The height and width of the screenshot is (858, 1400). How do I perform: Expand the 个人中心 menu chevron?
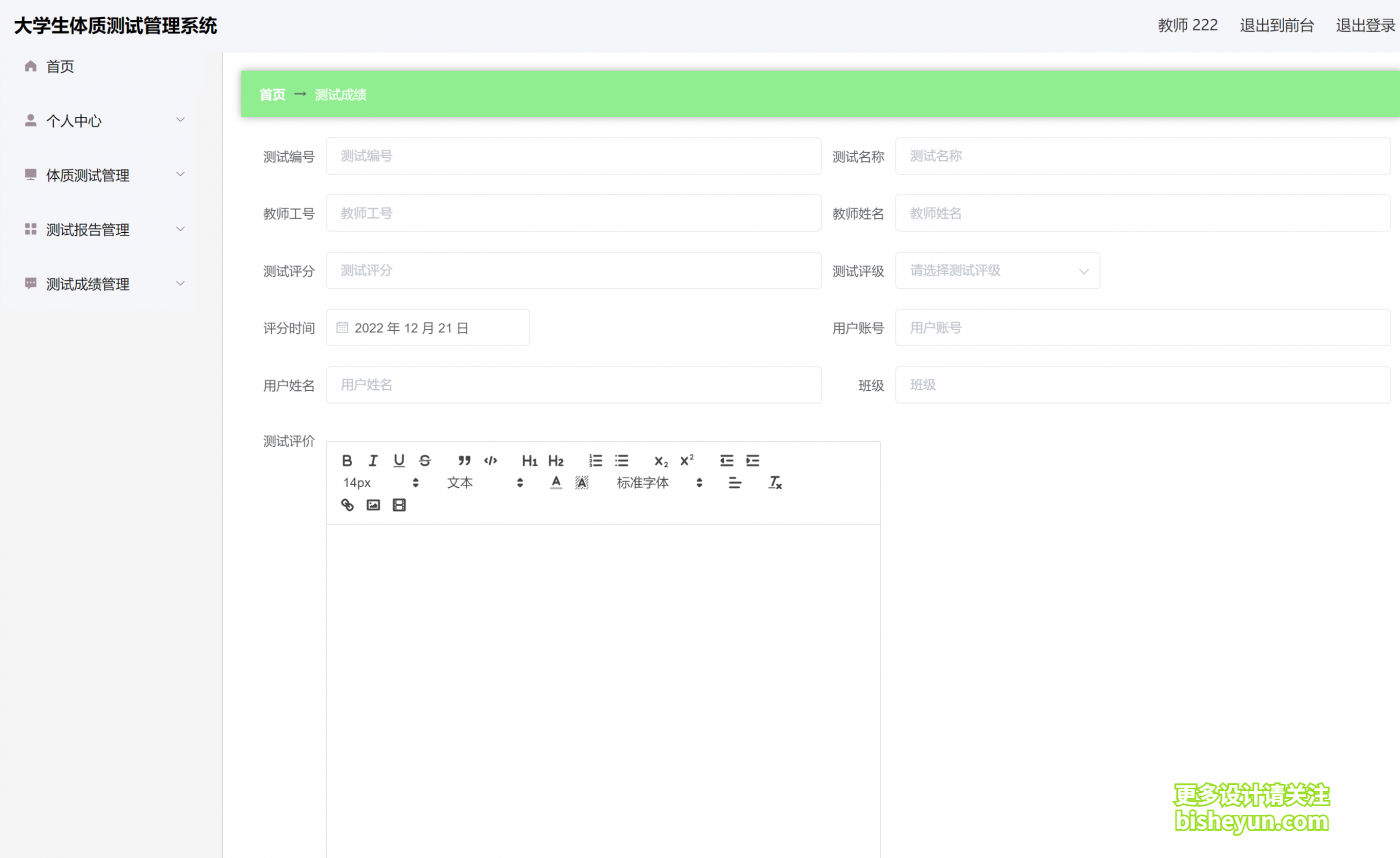[x=180, y=120]
